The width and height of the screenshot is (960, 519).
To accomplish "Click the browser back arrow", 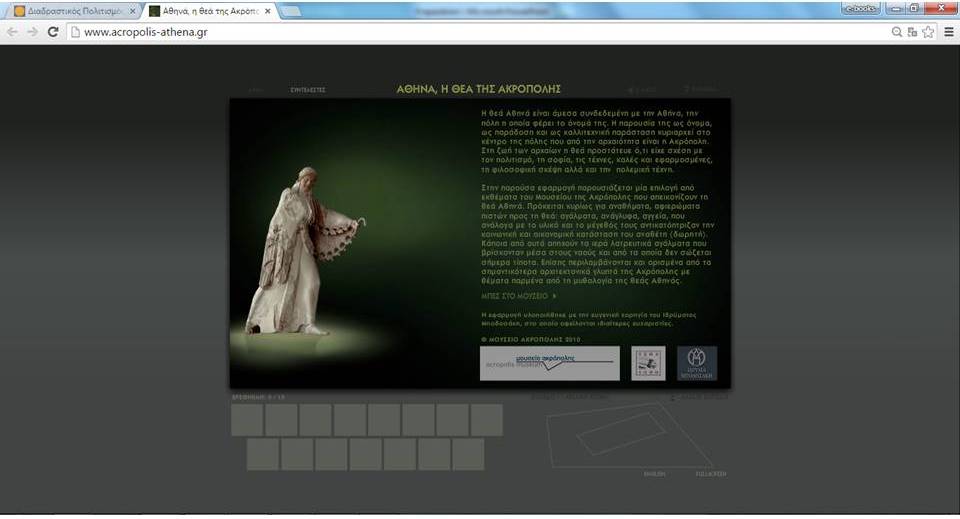I will [x=13, y=32].
